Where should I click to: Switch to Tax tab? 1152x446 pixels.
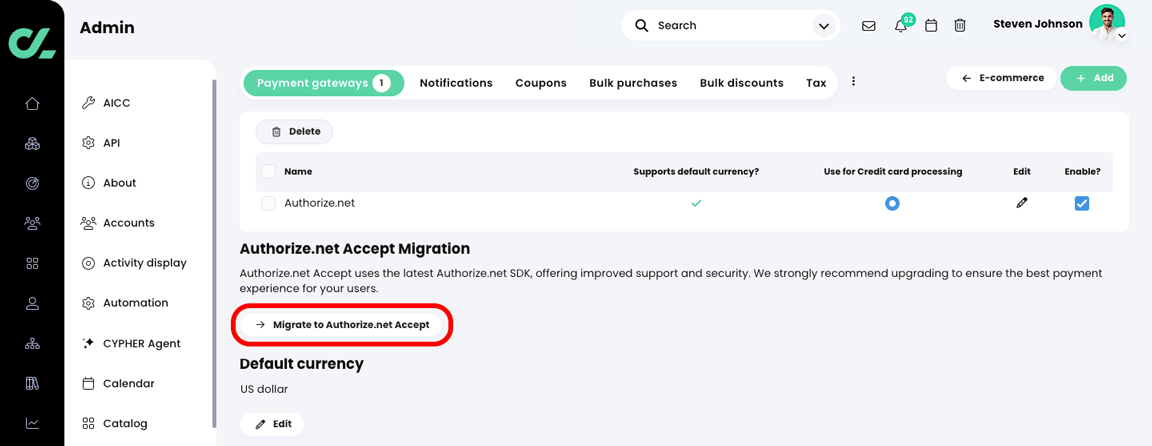[x=816, y=83]
